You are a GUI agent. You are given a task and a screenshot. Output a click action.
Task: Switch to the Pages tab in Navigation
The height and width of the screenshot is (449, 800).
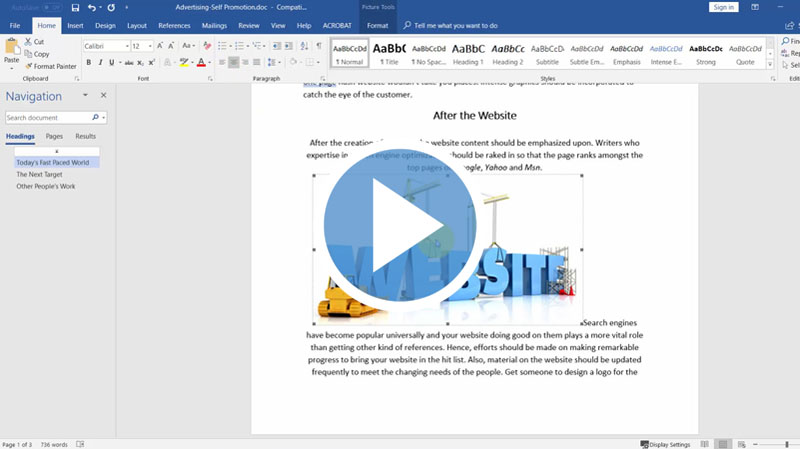pyautogui.click(x=54, y=136)
